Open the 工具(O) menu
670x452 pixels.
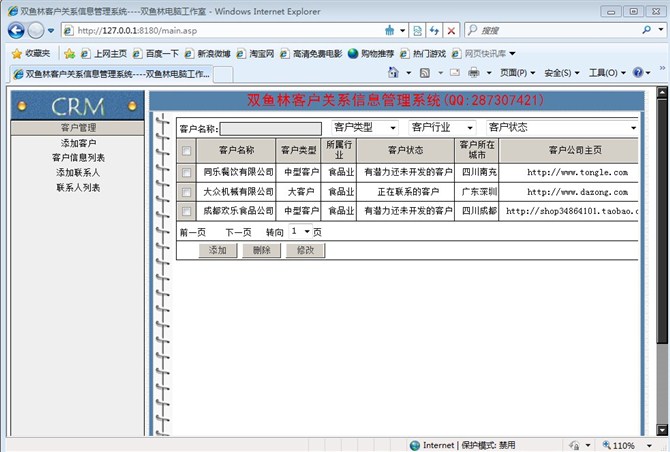tap(607, 73)
